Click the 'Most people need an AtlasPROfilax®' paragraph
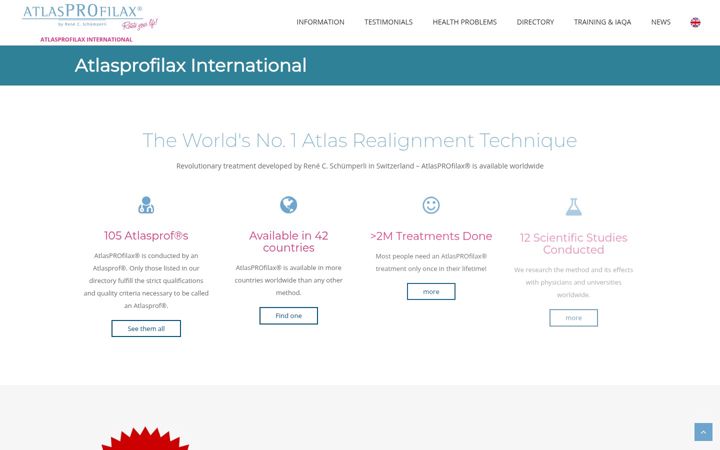This screenshot has height=450, width=720. click(431, 262)
